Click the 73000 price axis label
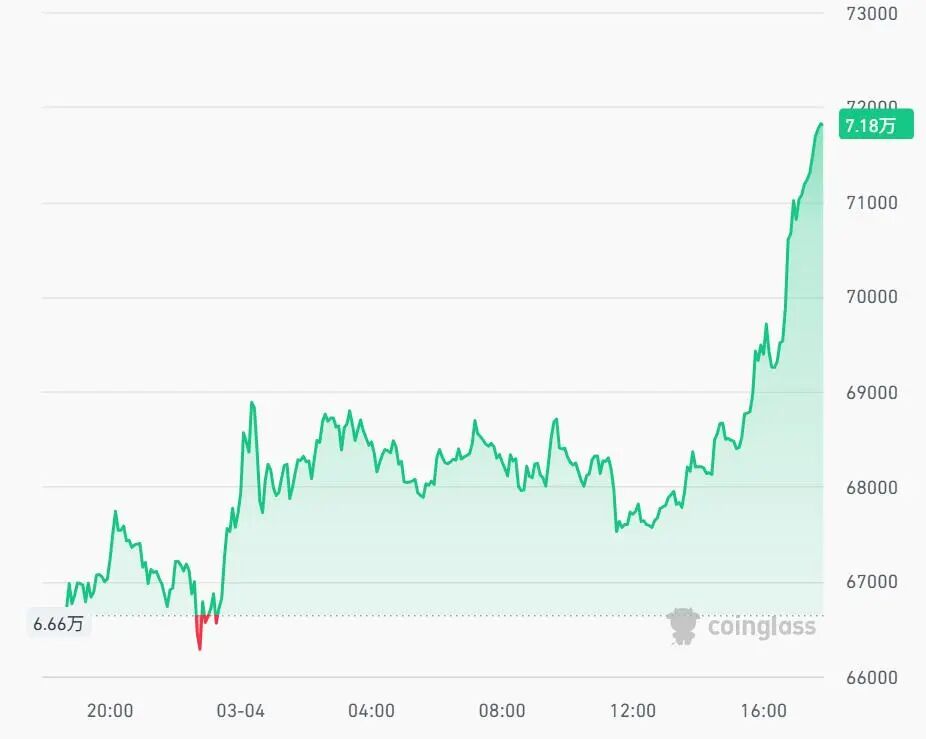 [871, 14]
